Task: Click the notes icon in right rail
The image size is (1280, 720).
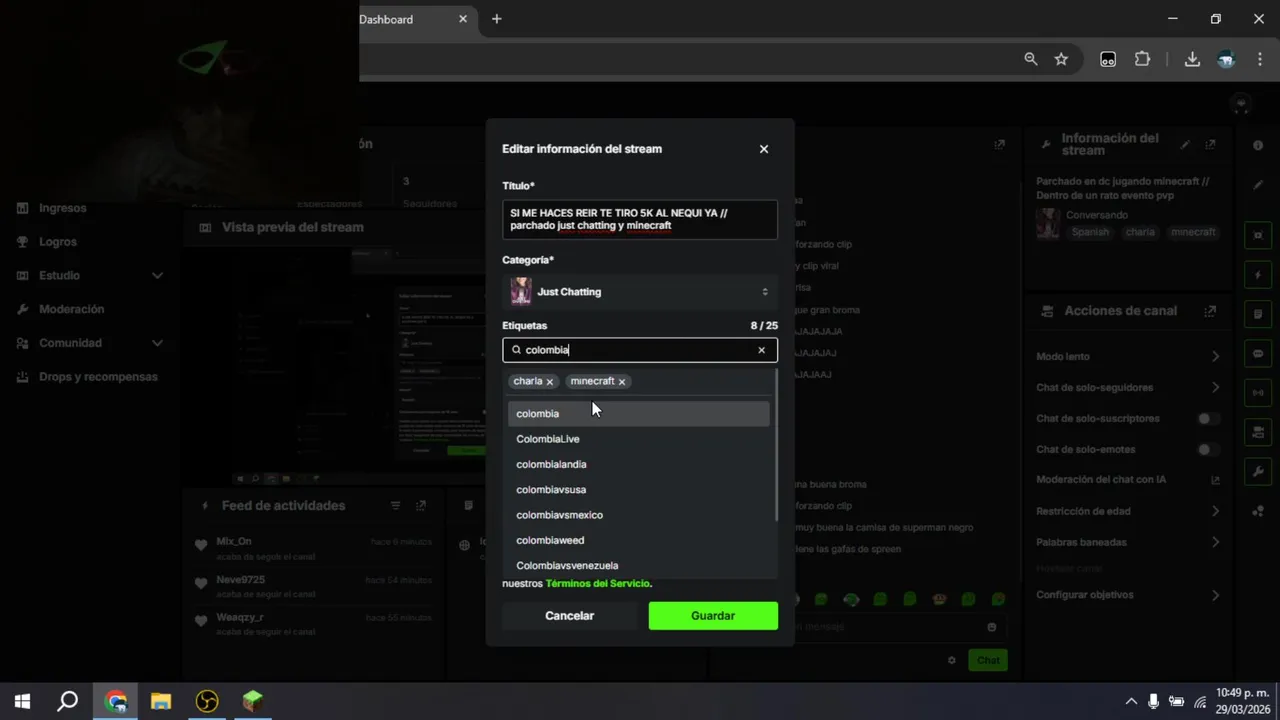Action: 1258,314
